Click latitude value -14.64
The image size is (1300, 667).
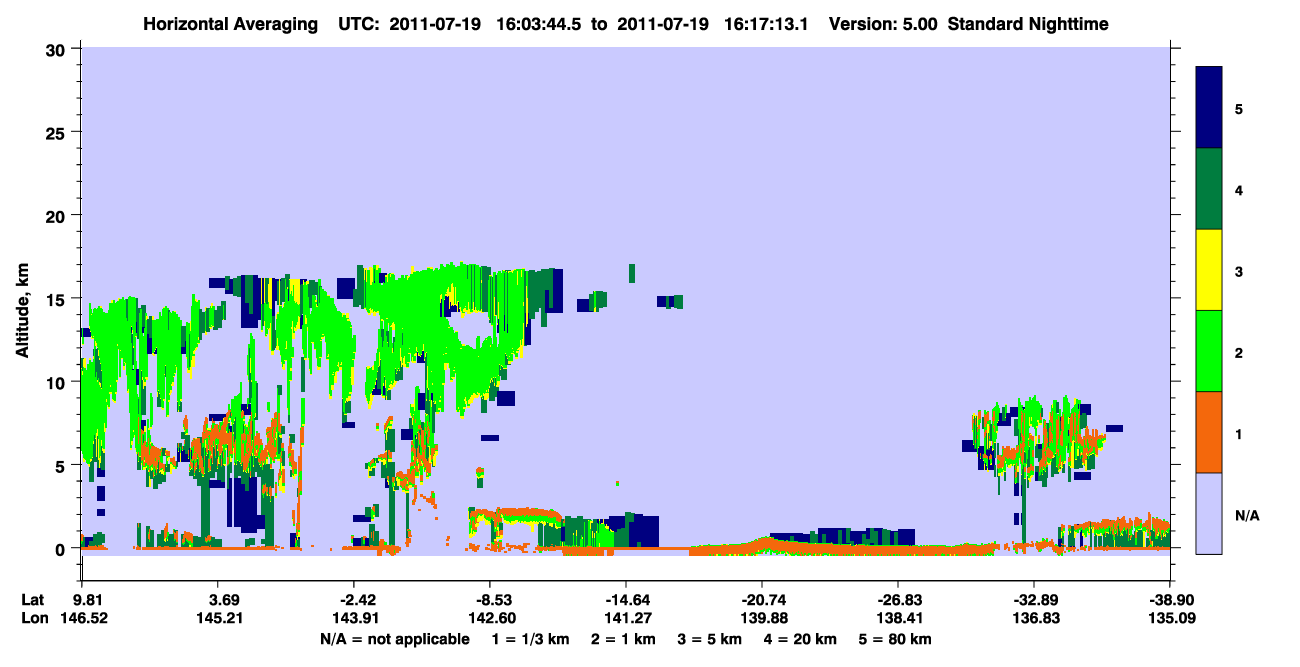(625, 600)
